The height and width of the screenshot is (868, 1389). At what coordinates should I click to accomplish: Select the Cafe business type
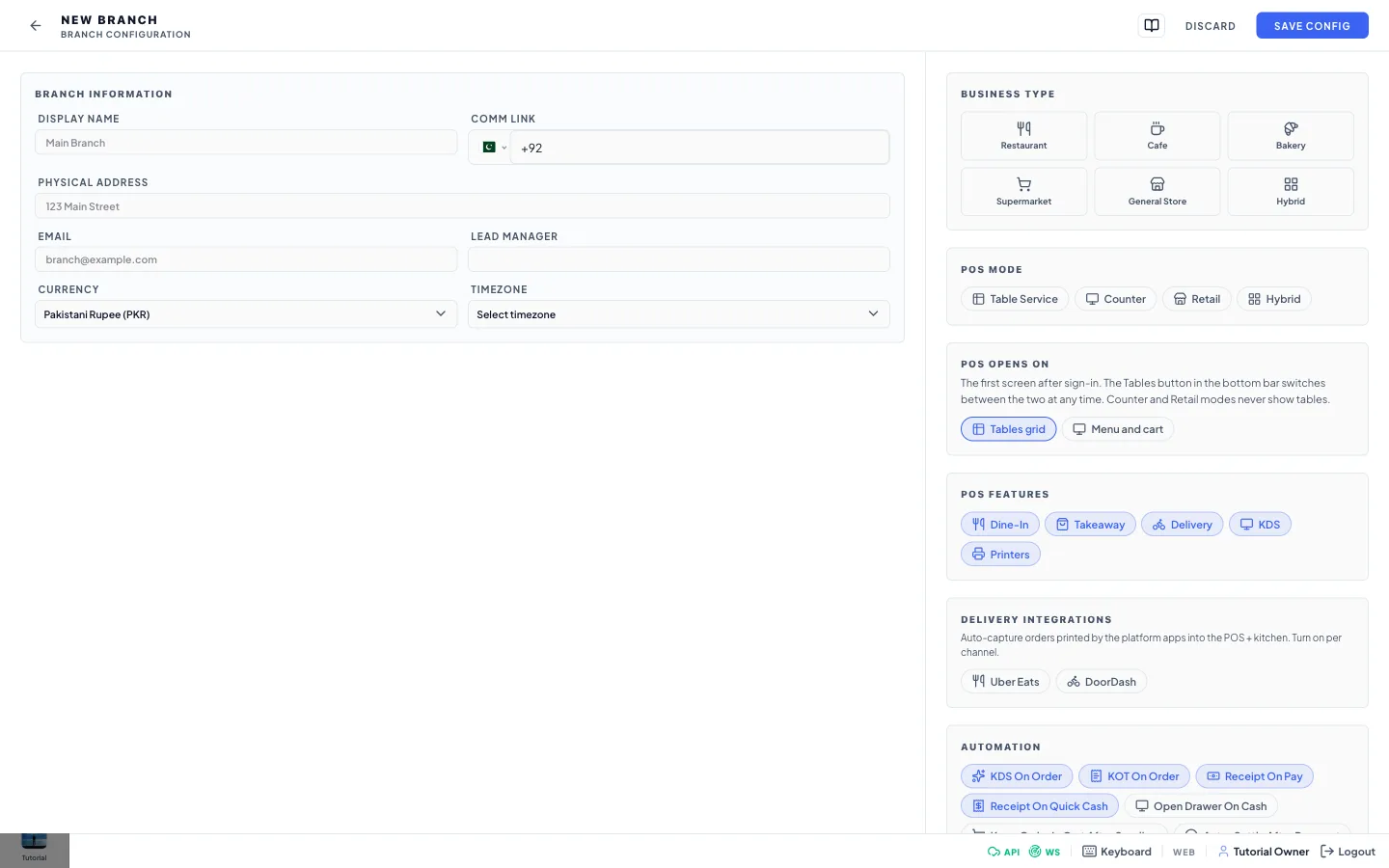pos(1157,136)
